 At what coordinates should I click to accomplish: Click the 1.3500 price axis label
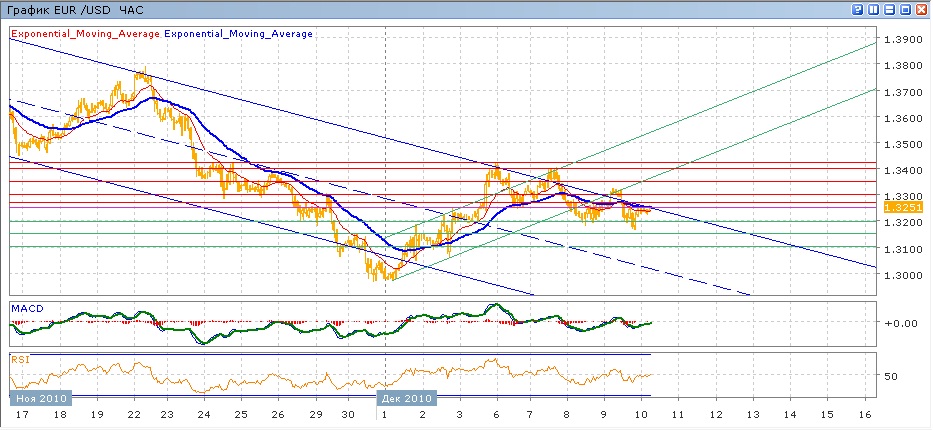[x=903, y=145]
